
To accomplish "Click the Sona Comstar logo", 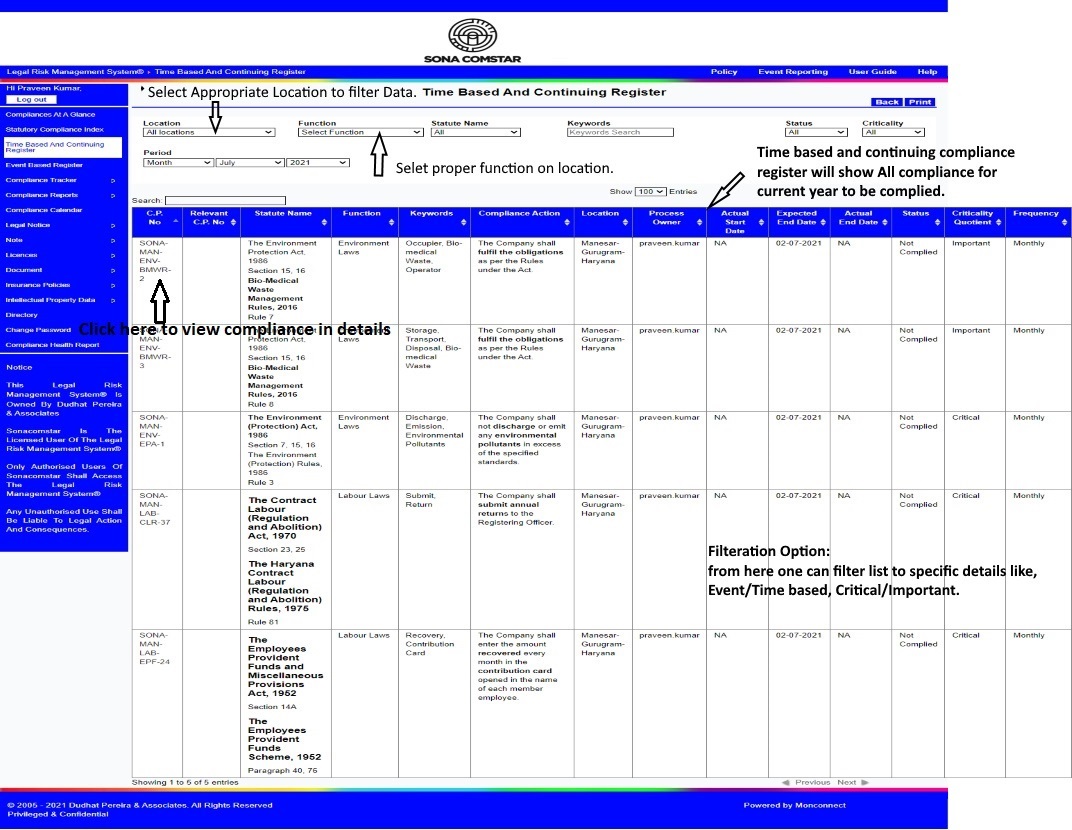I will (x=472, y=40).
